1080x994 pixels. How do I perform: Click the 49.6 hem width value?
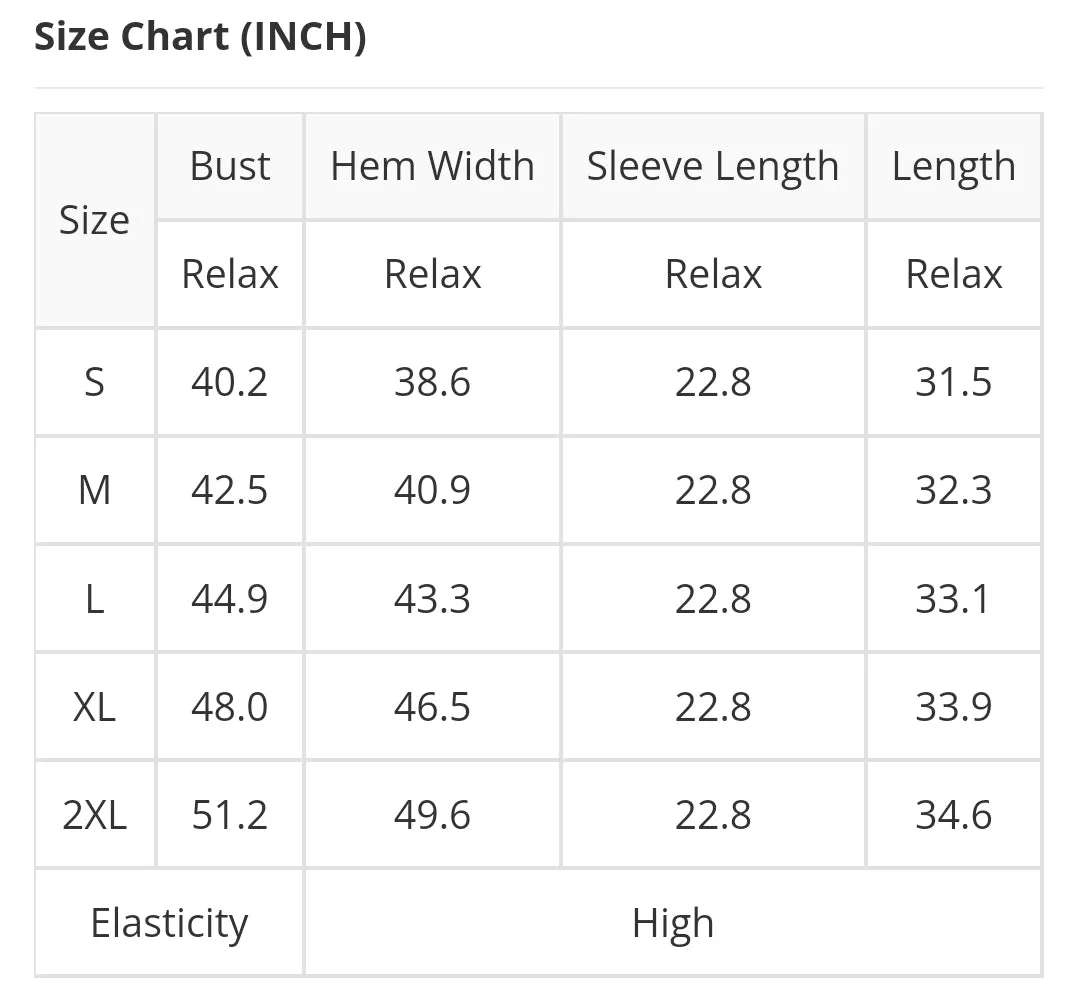point(433,815)
